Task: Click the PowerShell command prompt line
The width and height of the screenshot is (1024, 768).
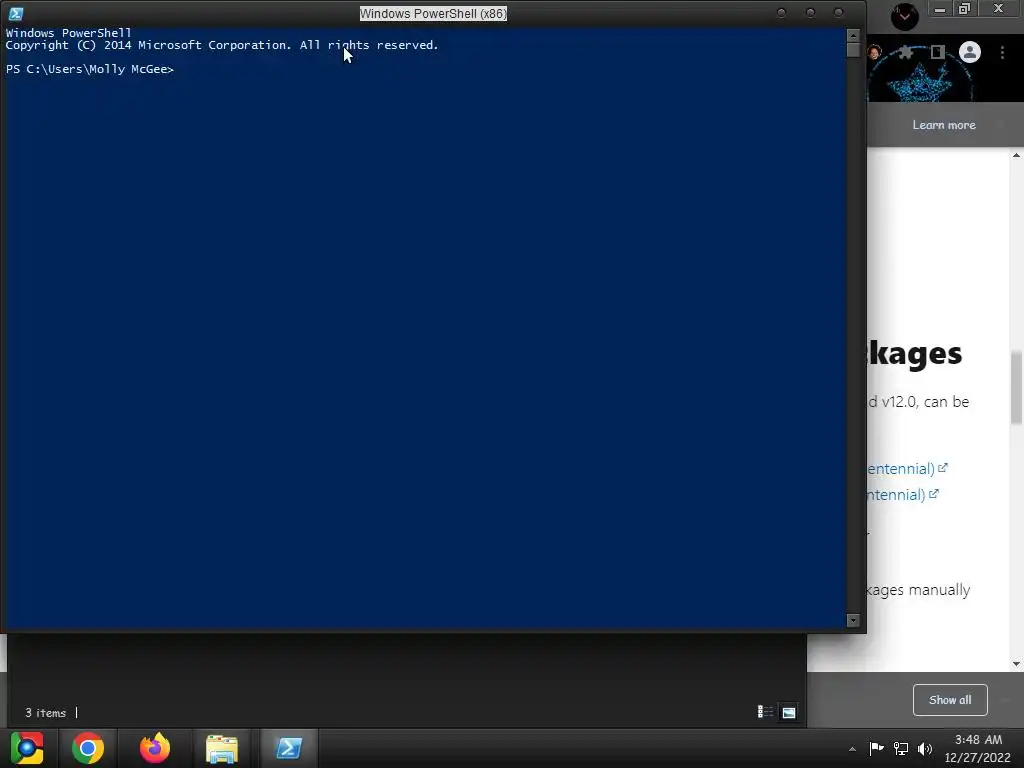Action: click(x=90, y=69)
